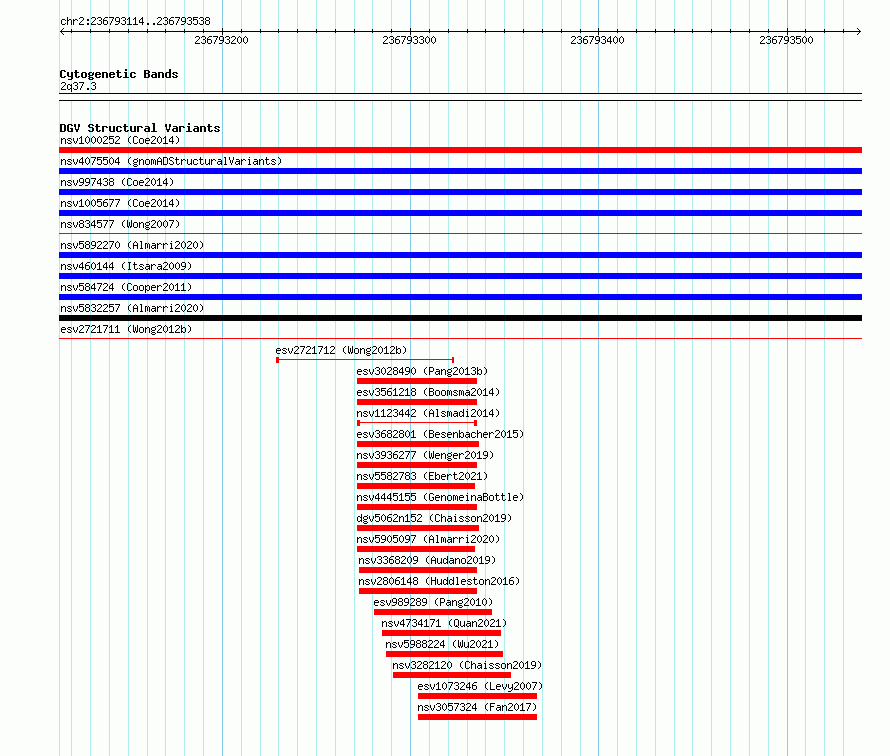Screen dimensions: 890x756
Task: Open nsv3282120 (Chaisson2019) label
Action: click(x=467, y=665)
